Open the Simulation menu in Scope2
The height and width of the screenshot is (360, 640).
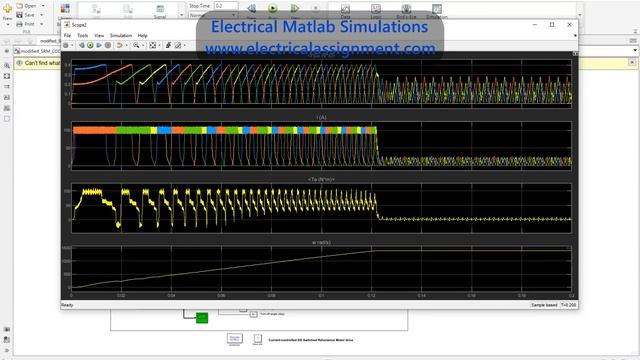(121, 36)
